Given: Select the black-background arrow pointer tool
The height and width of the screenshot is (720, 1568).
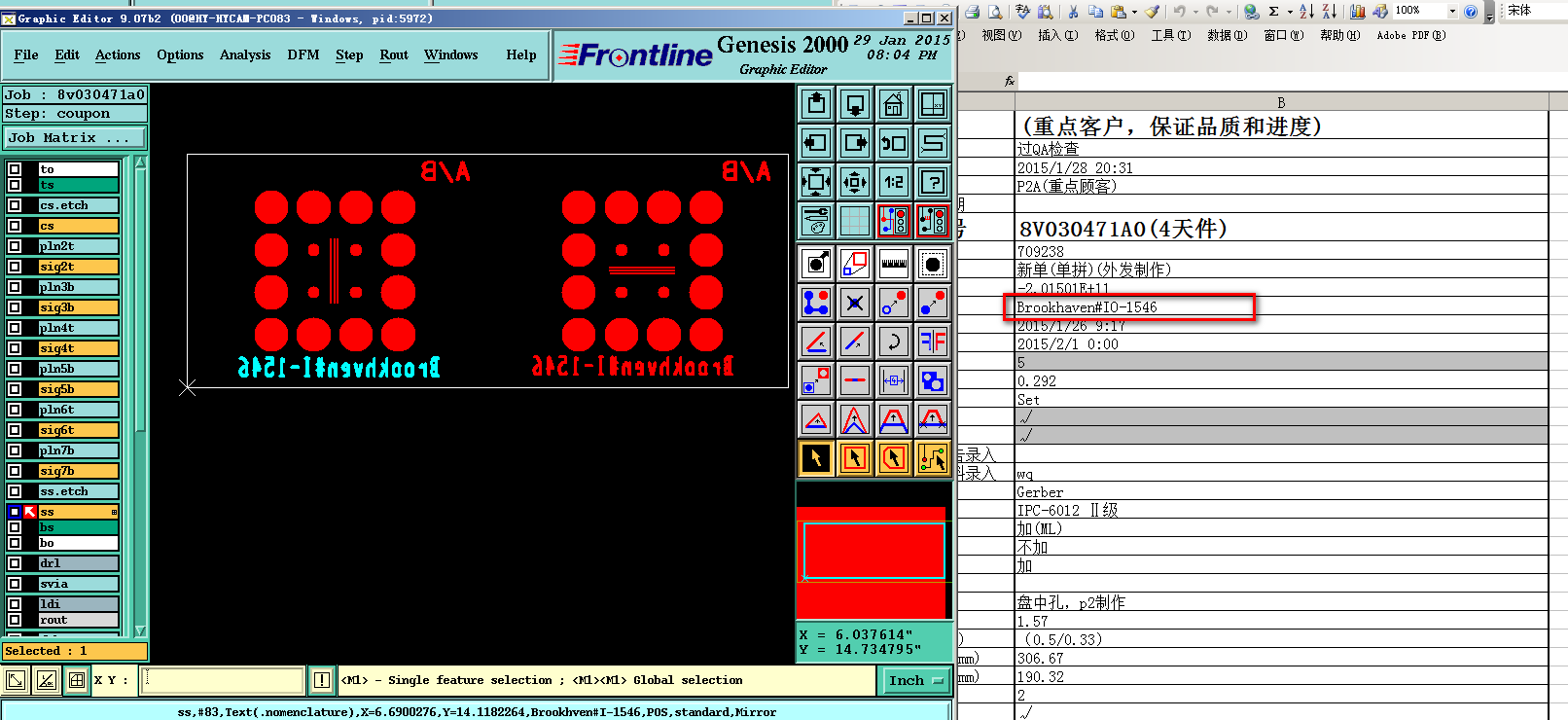Looking at the screenshot, I should coord(816,458).
